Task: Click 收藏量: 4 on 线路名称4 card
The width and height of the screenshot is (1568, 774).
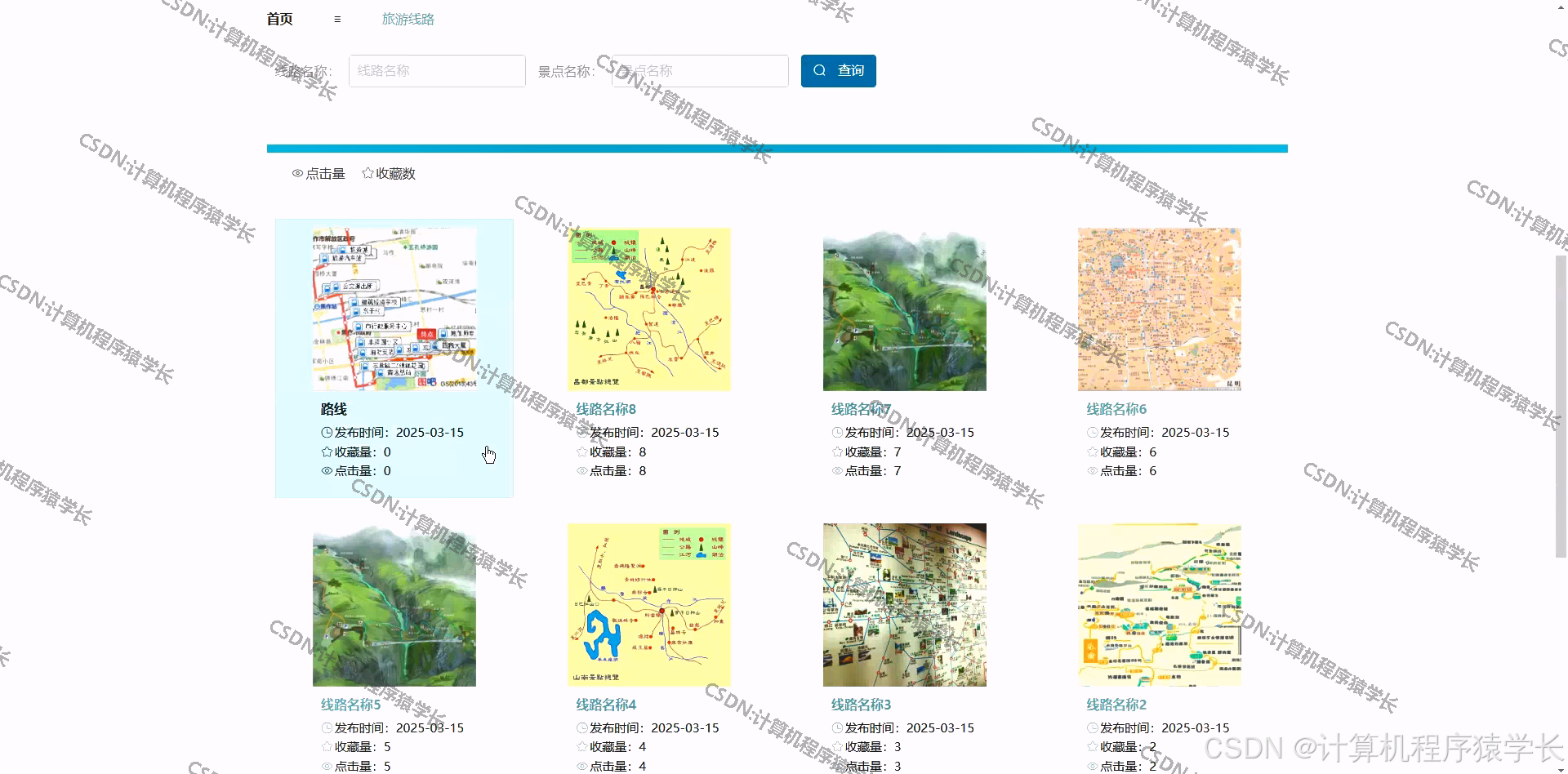Action: (x=612, y=747)
